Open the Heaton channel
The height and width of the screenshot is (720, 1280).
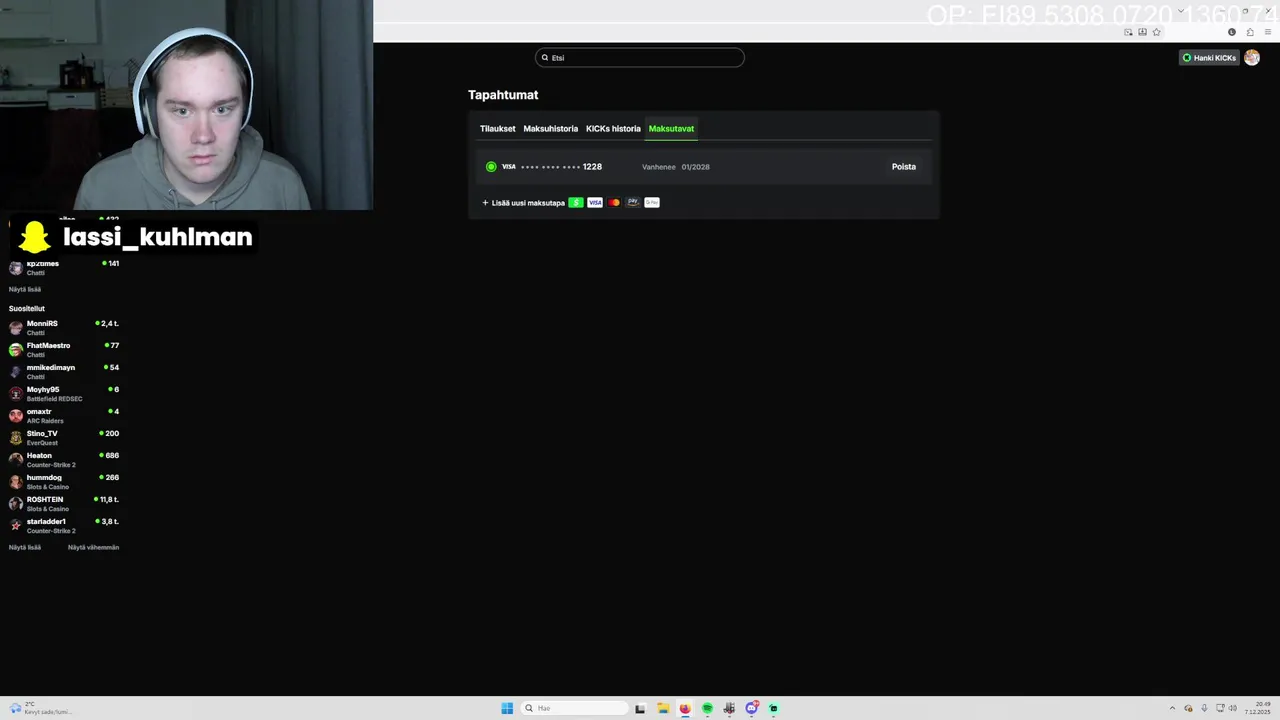[x=64, y=460]
